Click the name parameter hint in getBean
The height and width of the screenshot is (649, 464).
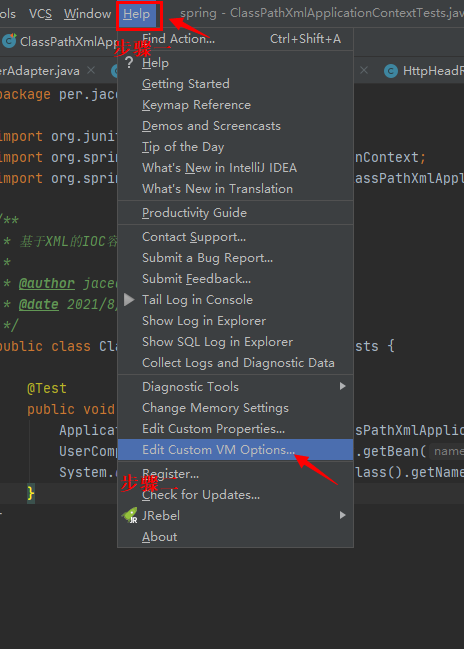coord(448,451)
